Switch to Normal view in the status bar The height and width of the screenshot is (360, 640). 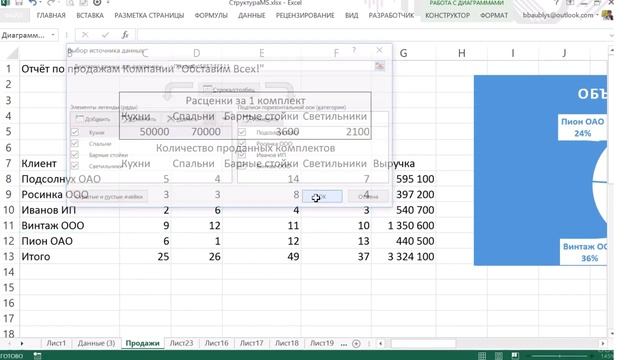tap(482, 356)
